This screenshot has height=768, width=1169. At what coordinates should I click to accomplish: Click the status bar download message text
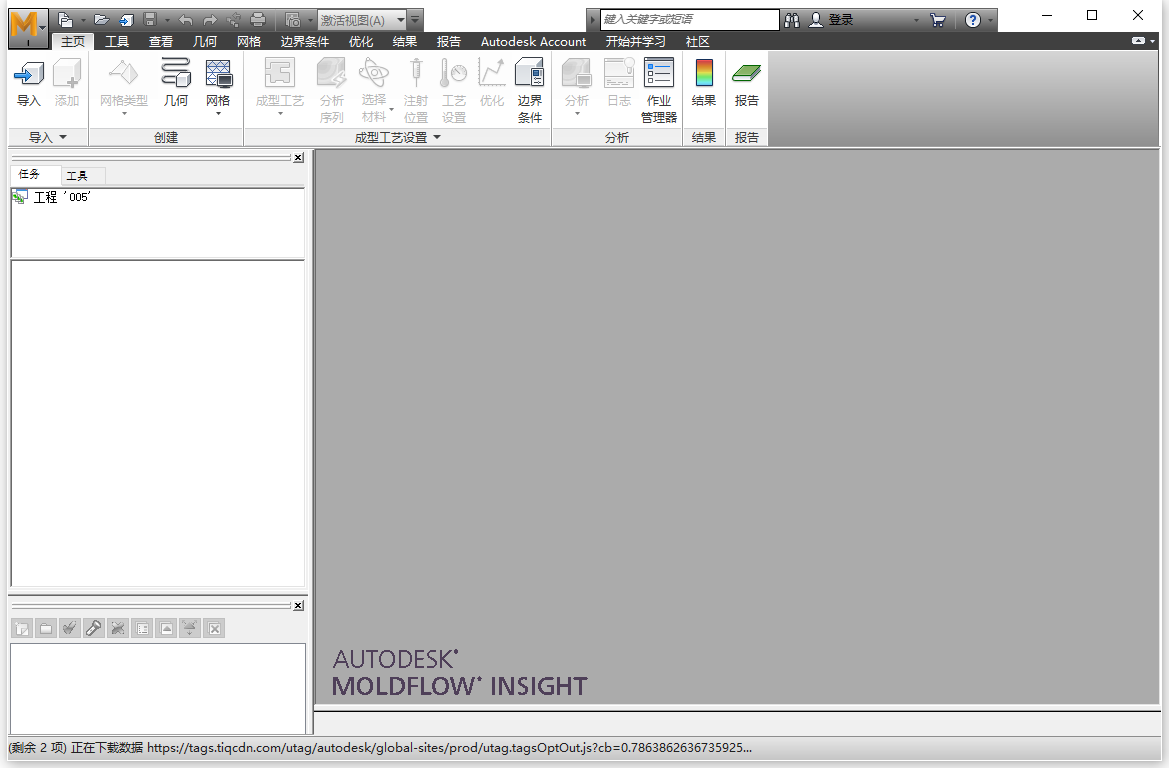(x=380, y=748)
